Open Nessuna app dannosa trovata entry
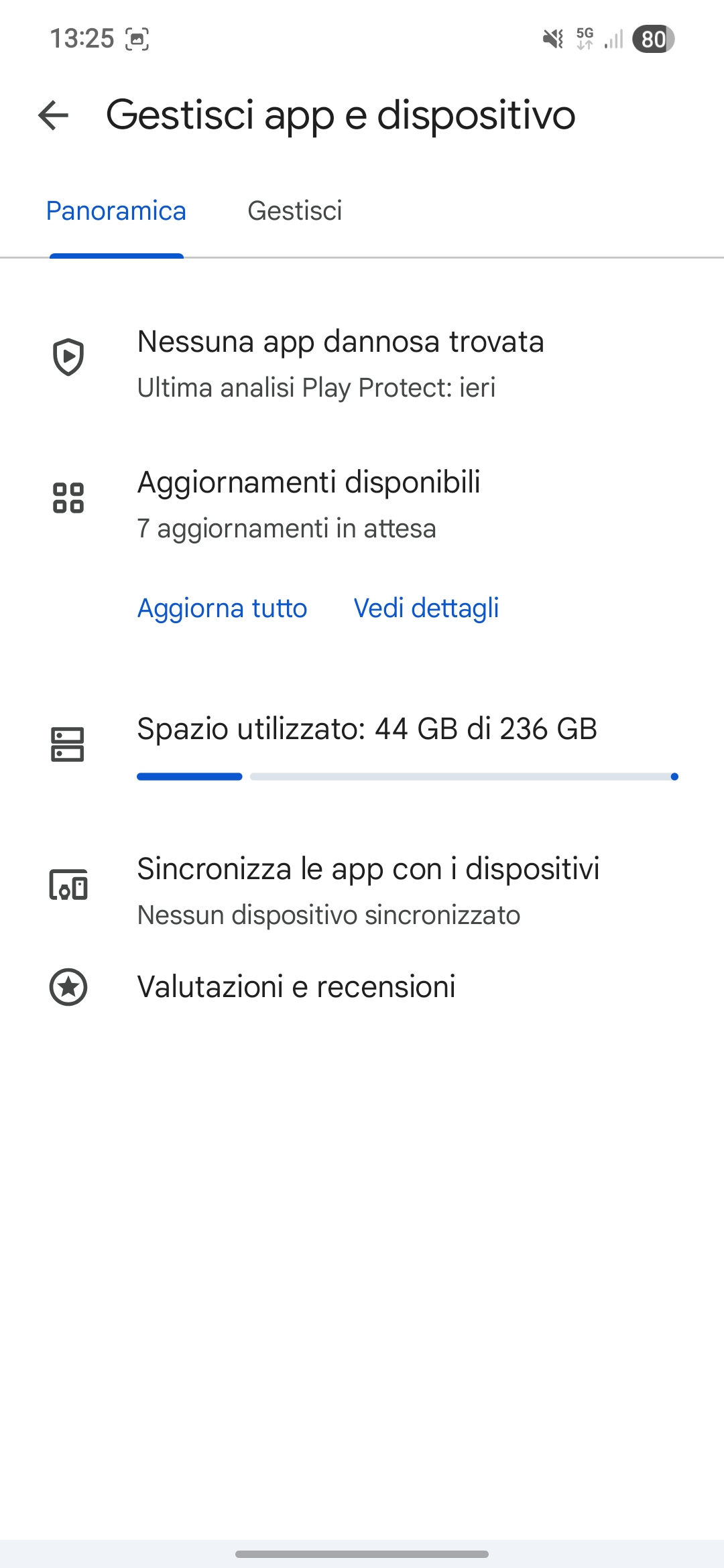724x1568 pixels. tap(362, 364)
